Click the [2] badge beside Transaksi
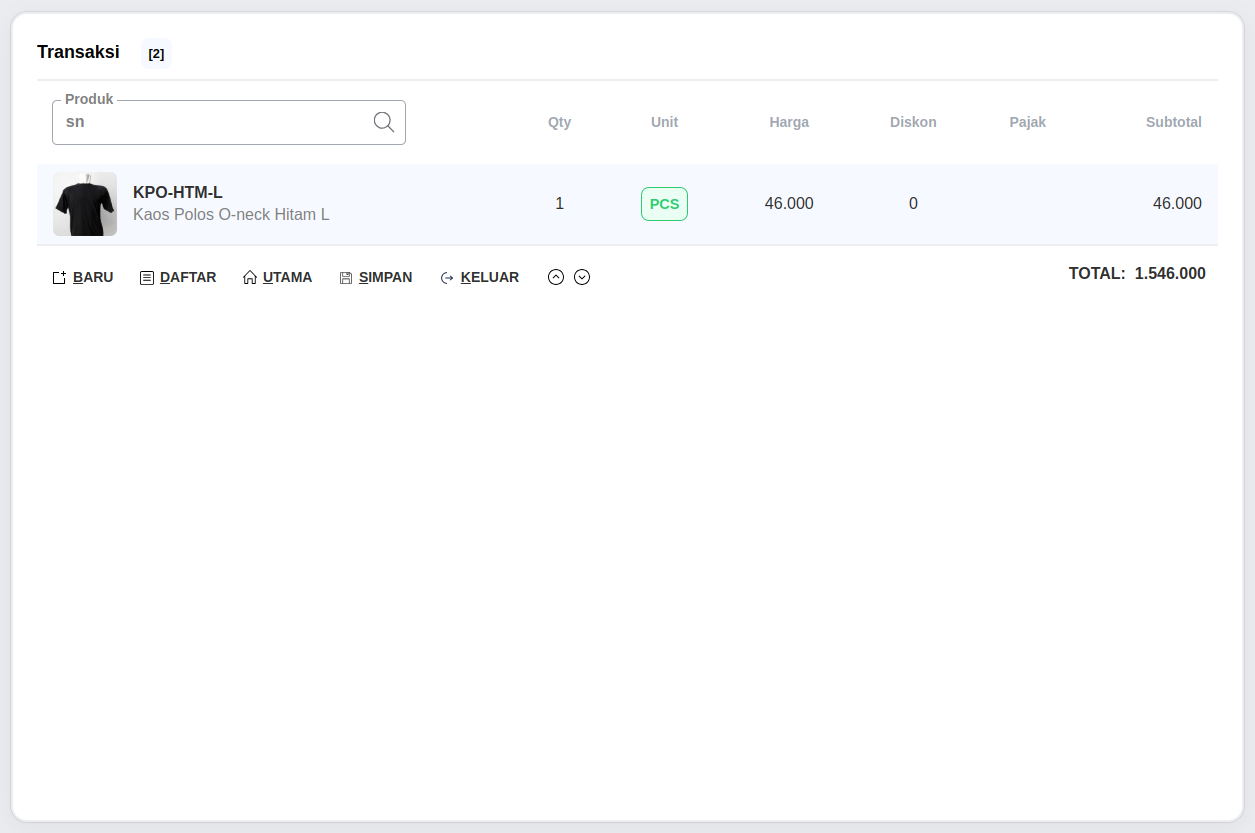1255x833 pixels. (x=156, y=54)
